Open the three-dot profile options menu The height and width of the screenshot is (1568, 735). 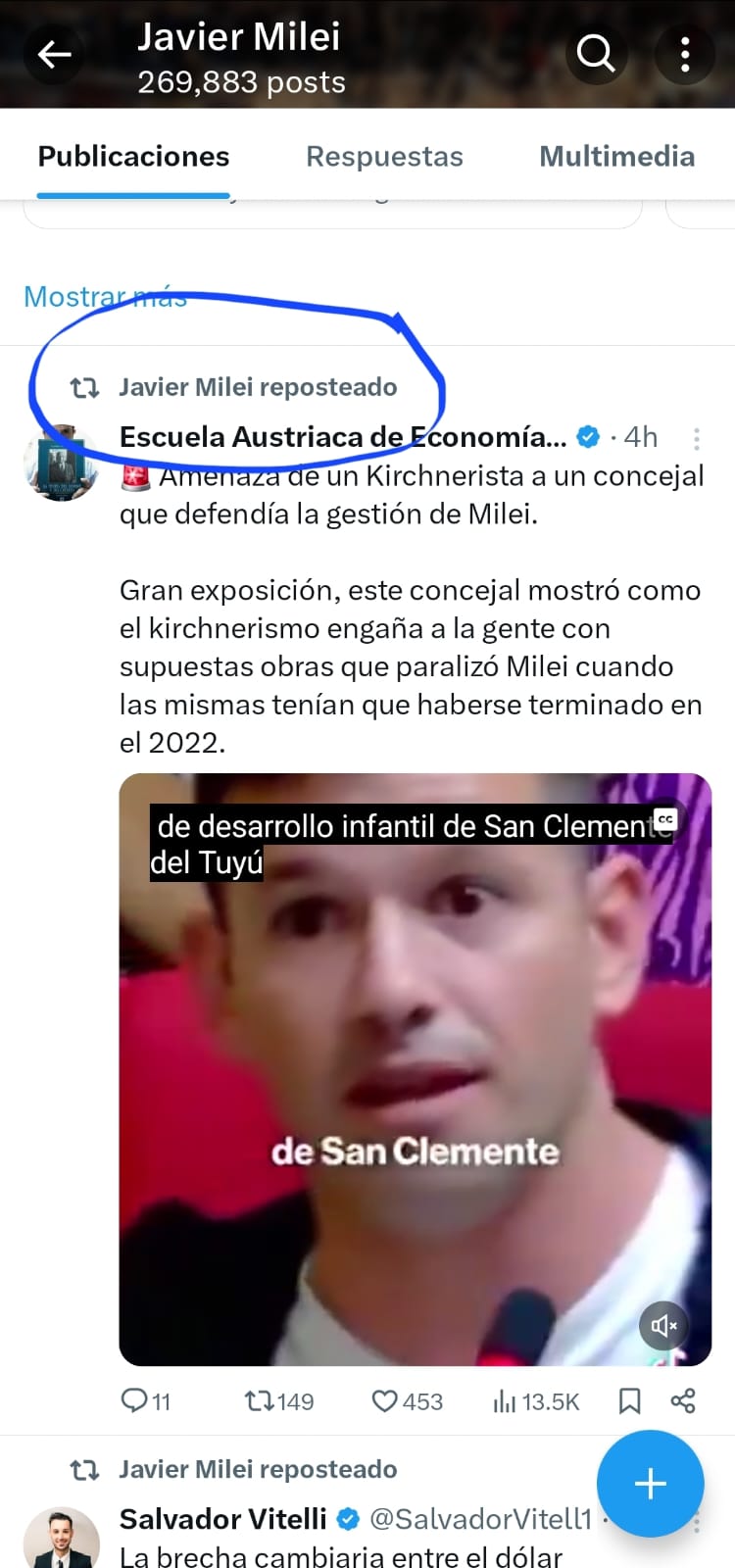[685, 54]
